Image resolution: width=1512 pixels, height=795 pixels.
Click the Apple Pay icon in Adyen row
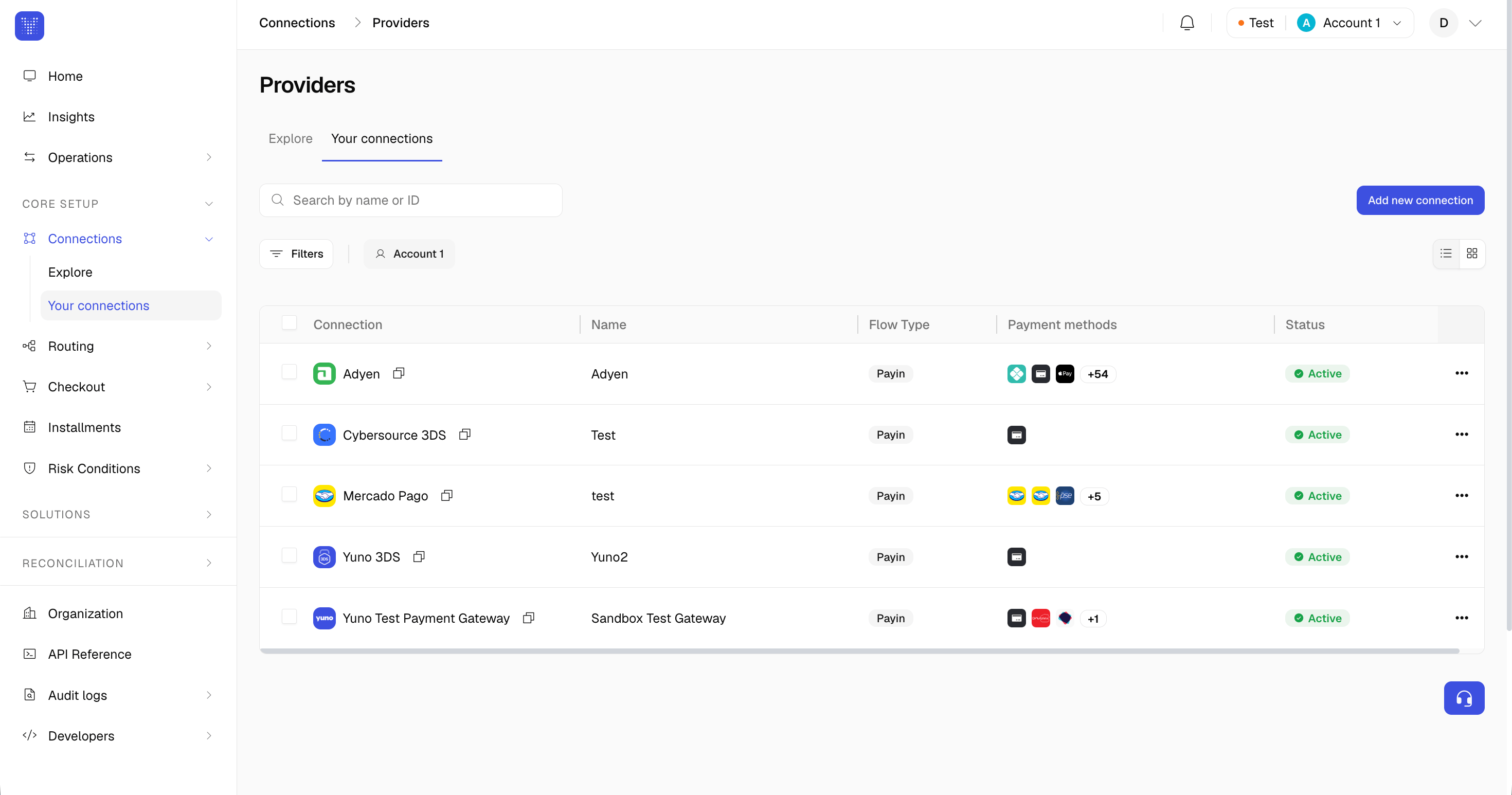[x=1065, y=374]
